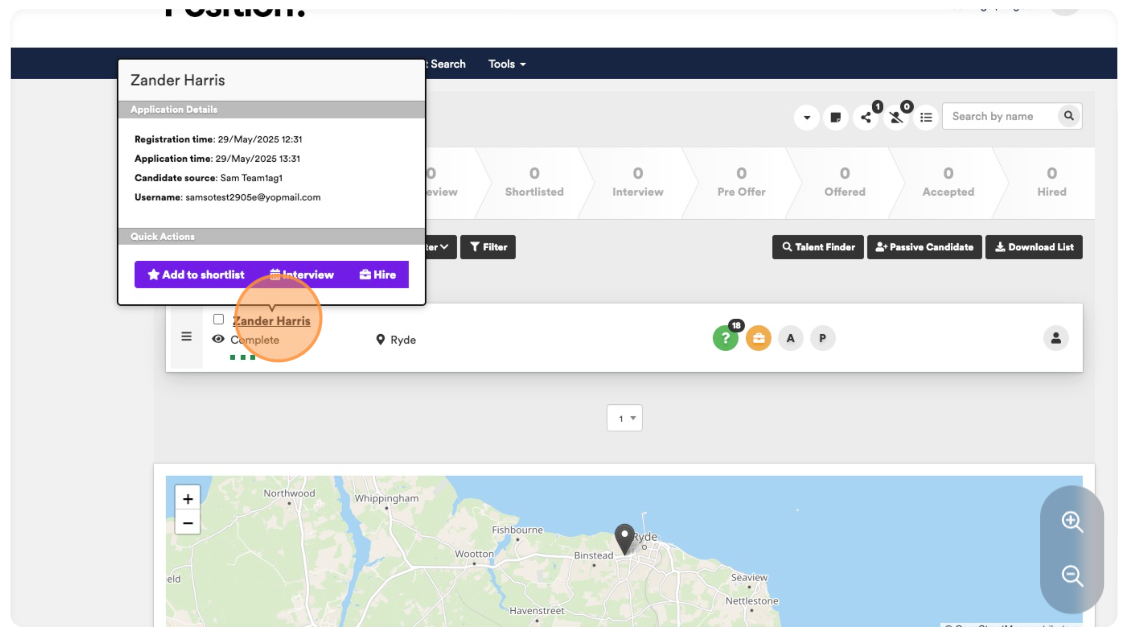The image size is (1126, 634).
Task: Click the magnifier search button
Action: 1069,116
